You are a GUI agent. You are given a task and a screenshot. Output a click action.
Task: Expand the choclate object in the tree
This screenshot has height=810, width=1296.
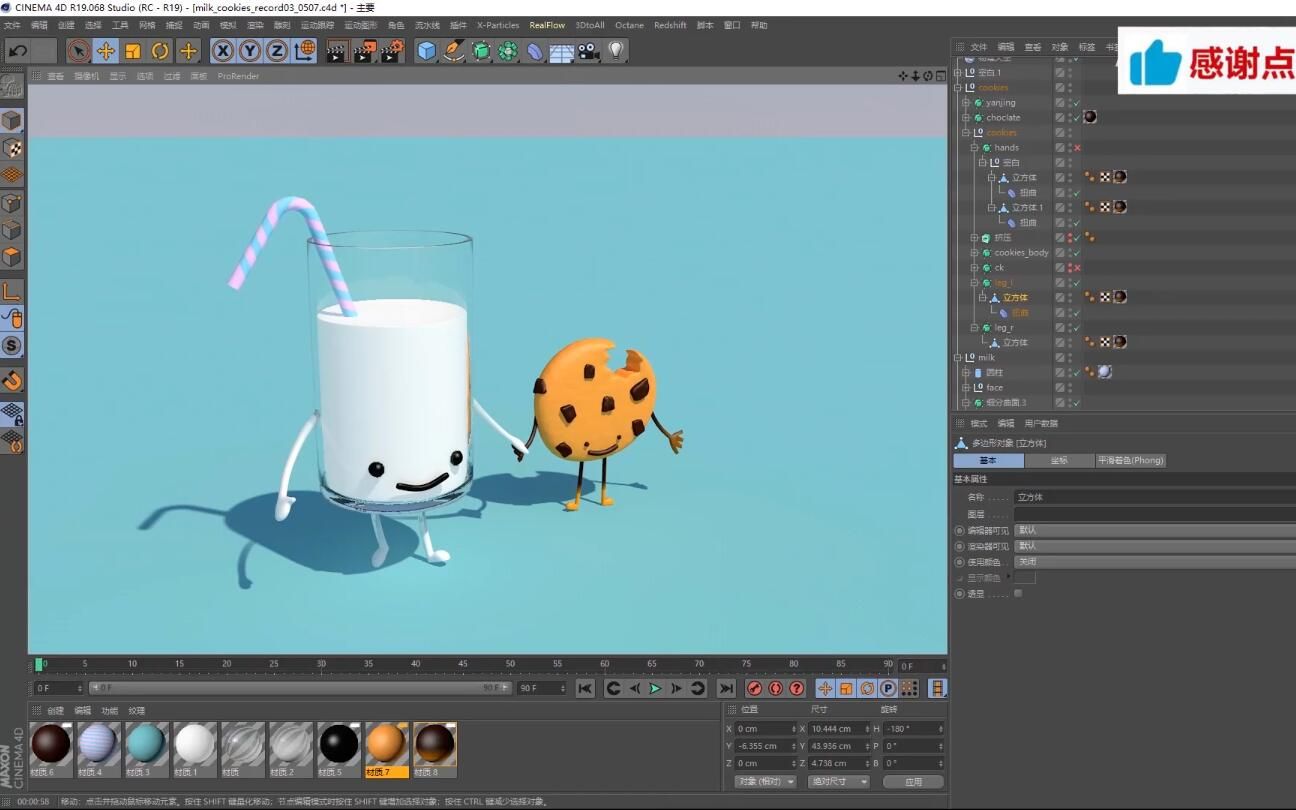966,118
